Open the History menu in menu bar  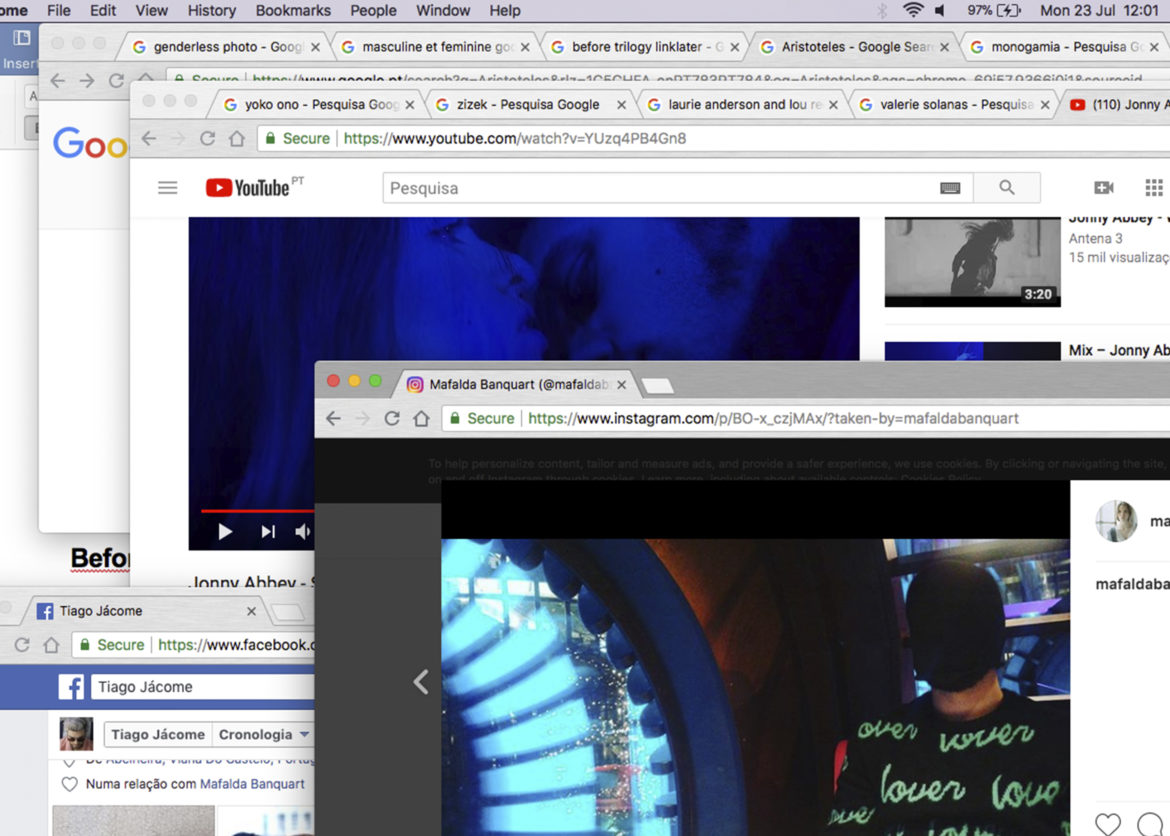coord(212,11)
